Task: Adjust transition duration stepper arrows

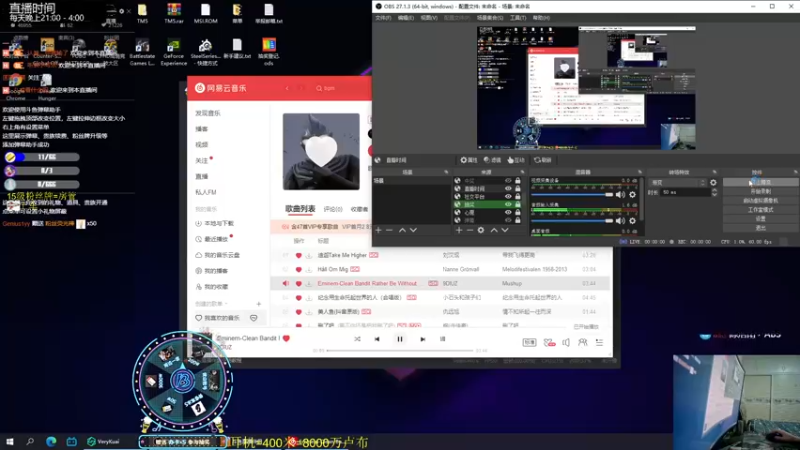Action: (x=714, y=192)
